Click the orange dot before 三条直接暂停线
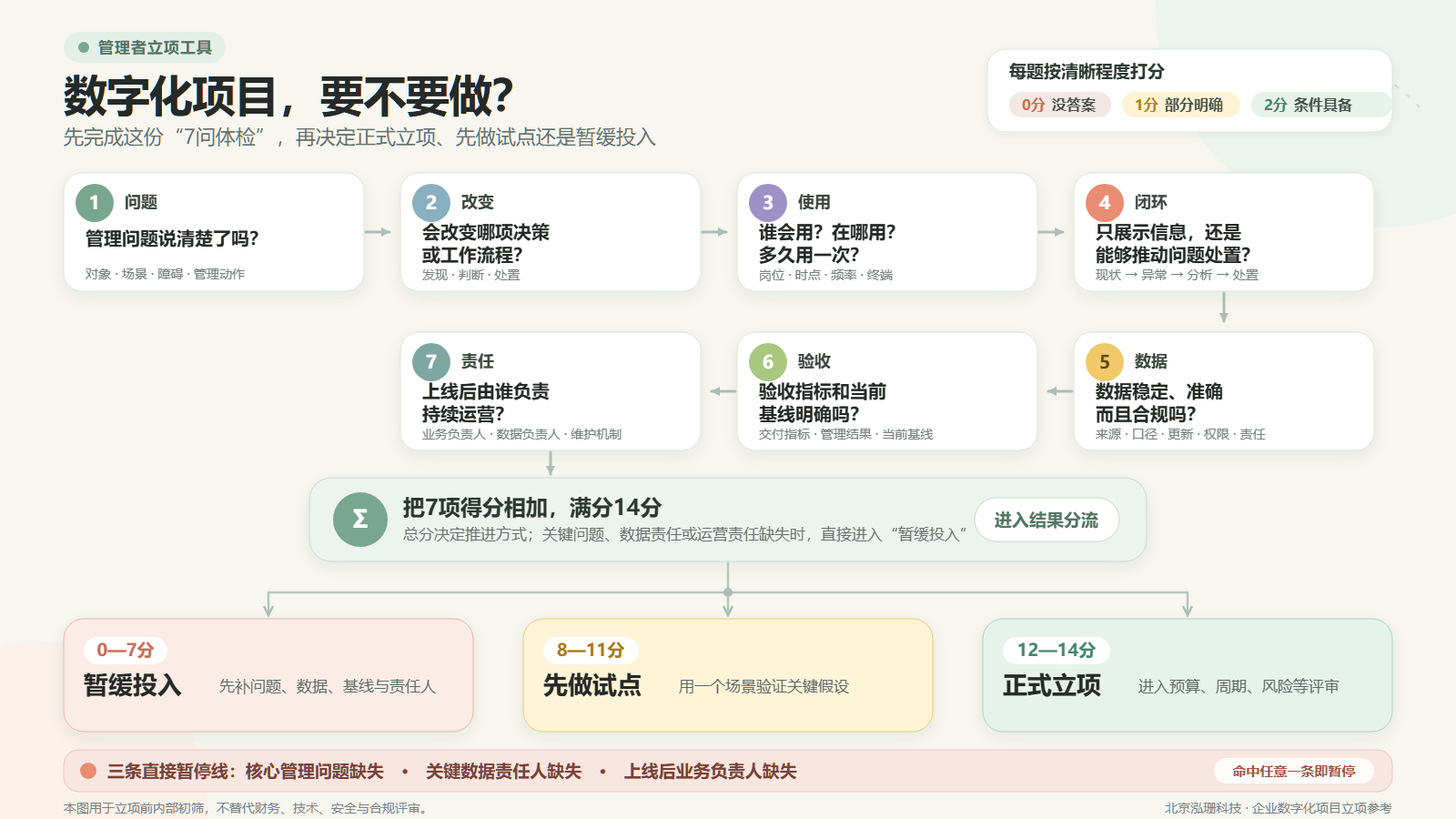 pos(88,771)
